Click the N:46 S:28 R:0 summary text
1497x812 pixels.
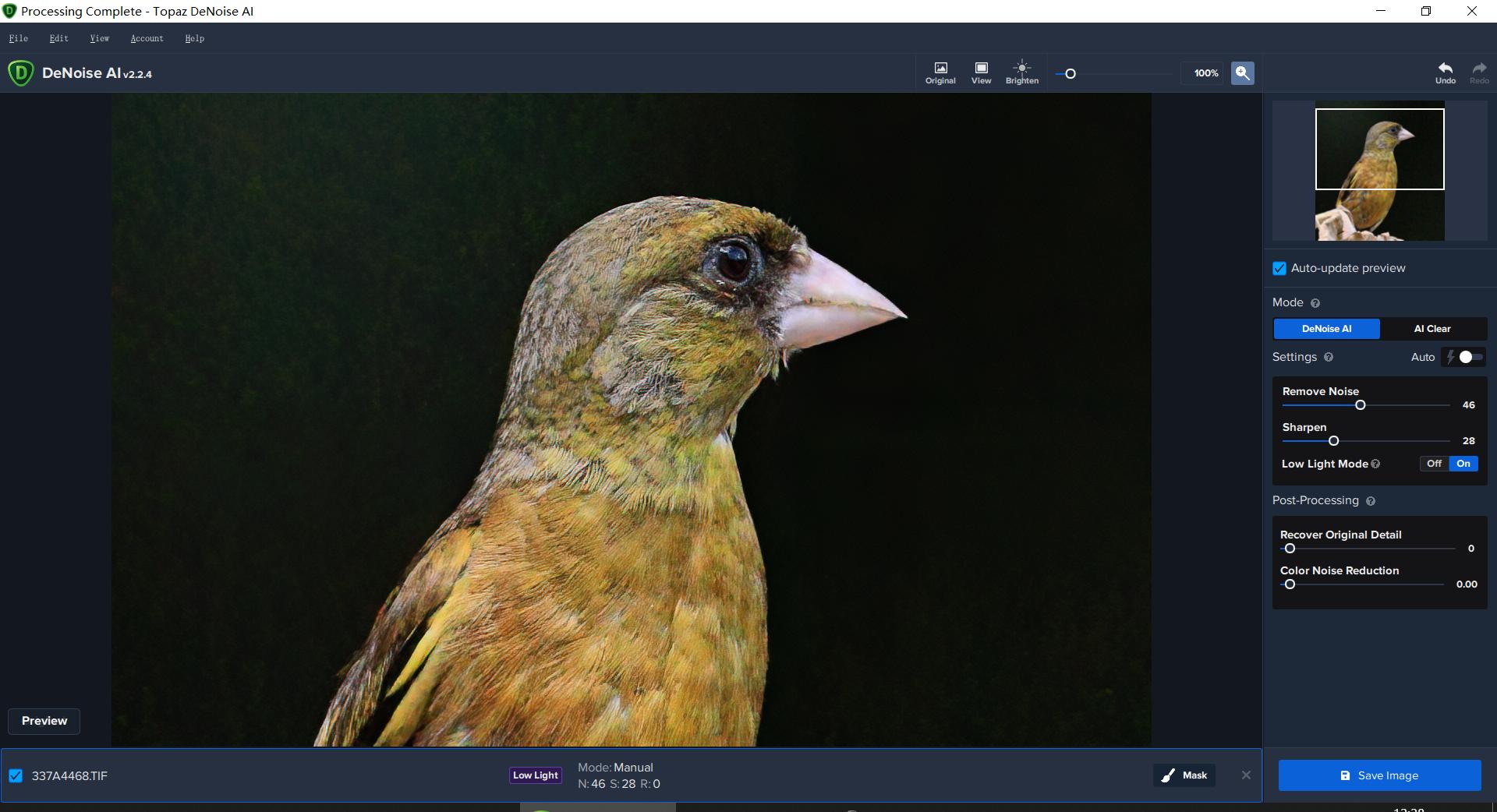619,784
